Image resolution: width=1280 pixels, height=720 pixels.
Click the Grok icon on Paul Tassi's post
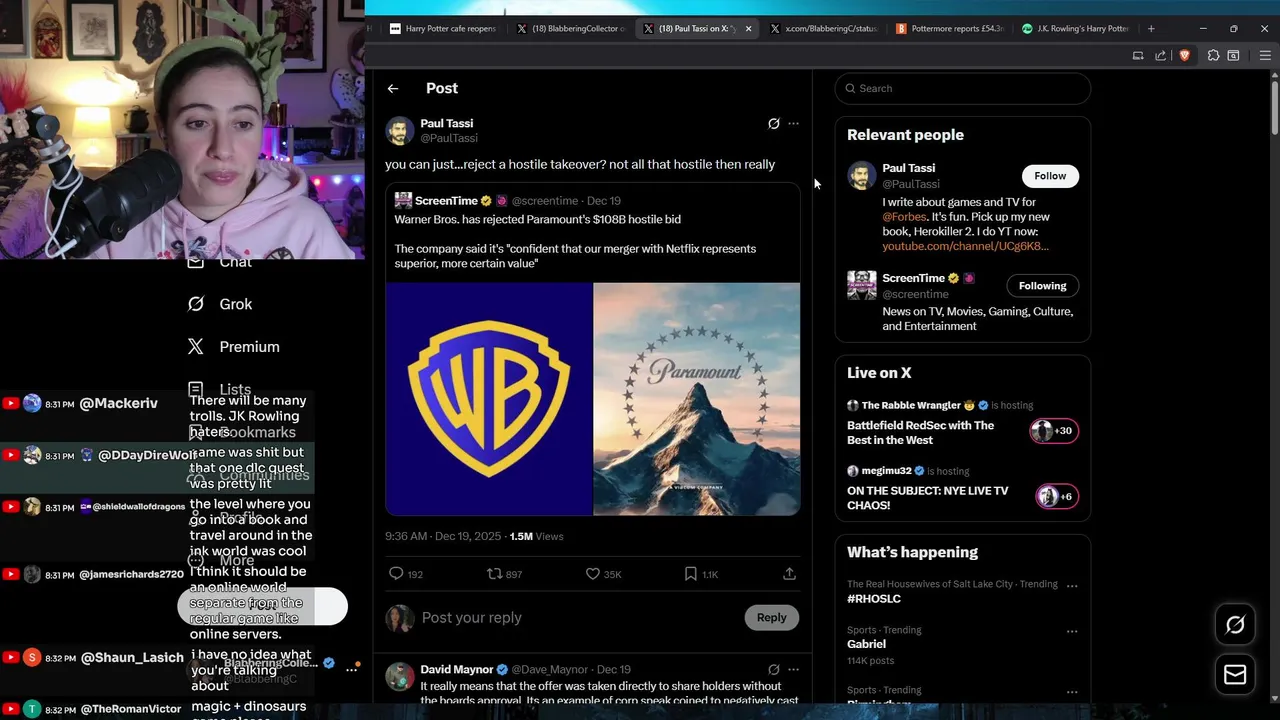click(773, 124)
